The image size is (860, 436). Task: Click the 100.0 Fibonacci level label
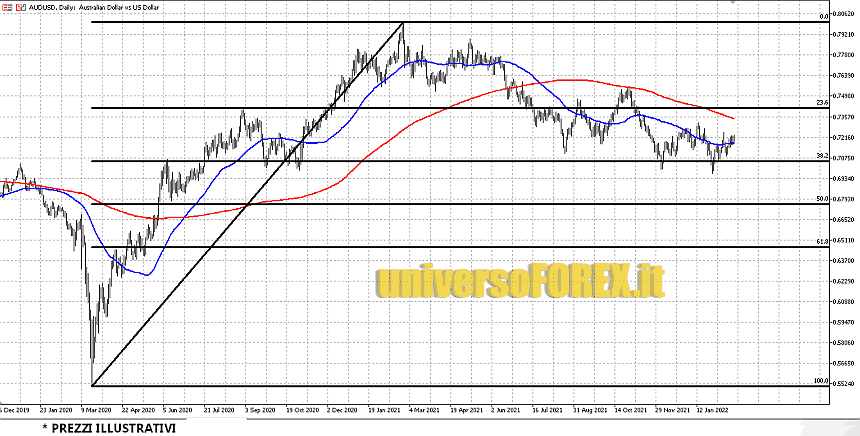tap(821, 381)
